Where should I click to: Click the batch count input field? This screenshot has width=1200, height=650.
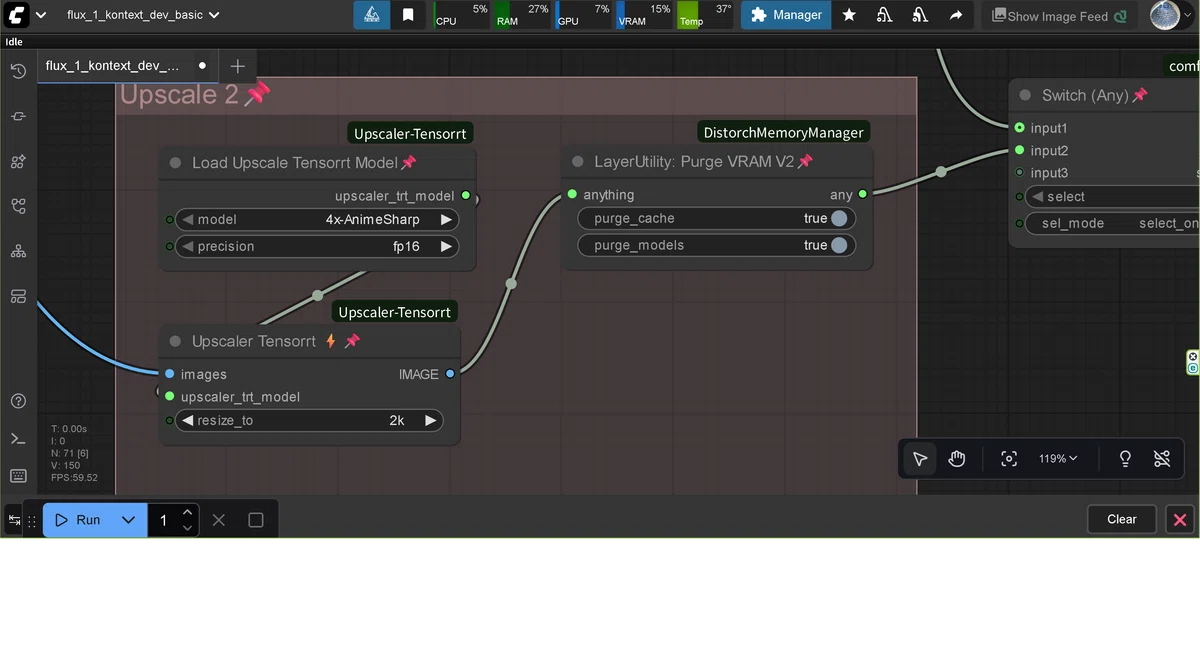[163, 520]
